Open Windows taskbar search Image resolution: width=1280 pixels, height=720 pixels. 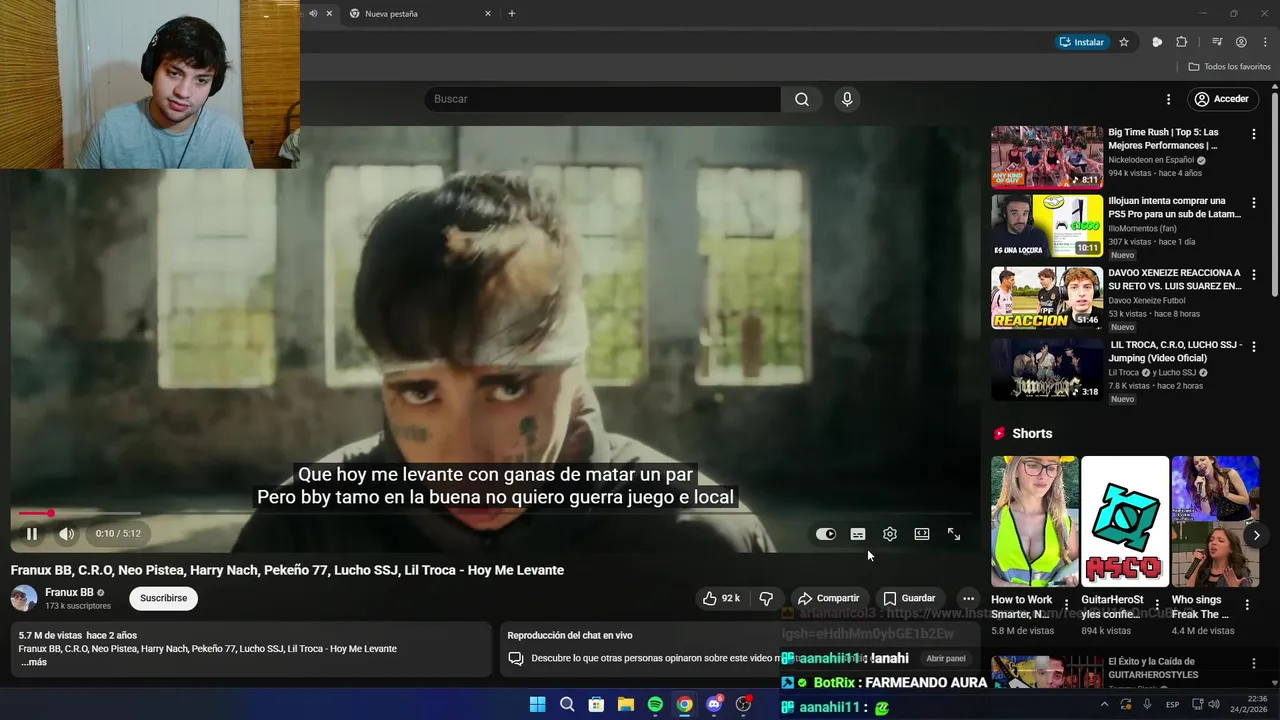tap(567, 705)
